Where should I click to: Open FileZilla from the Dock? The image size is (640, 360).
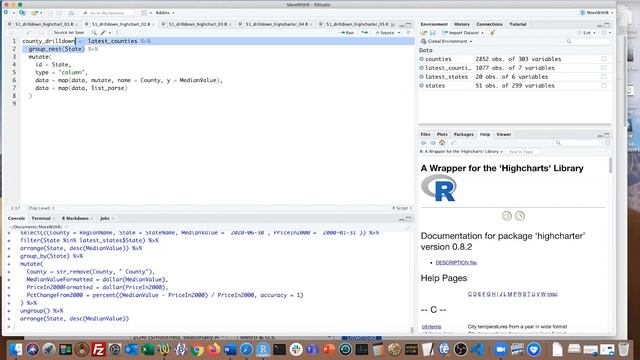tap(98, 350)
